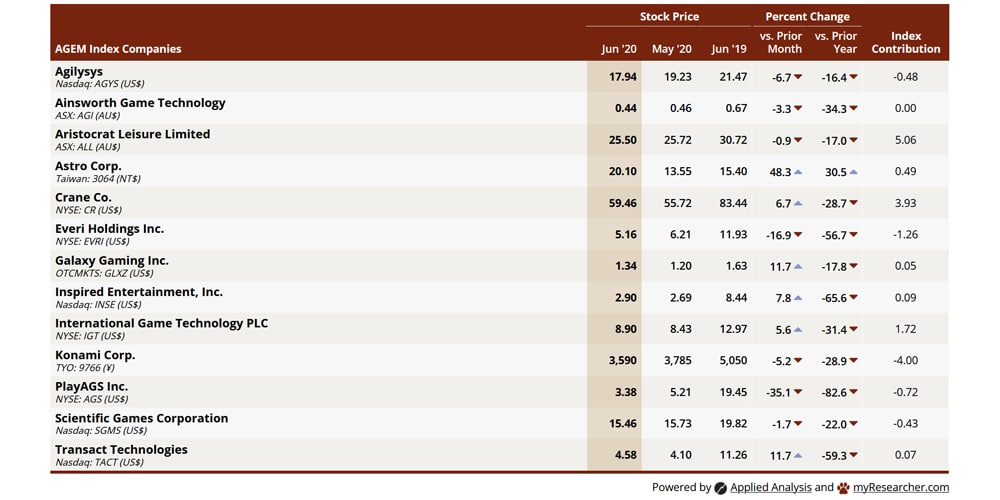Click the down arrow beside Agilysys -16.4
The height and width of the screenshot is (500, 1000).
pyautogui.click(x=853, y=77)
